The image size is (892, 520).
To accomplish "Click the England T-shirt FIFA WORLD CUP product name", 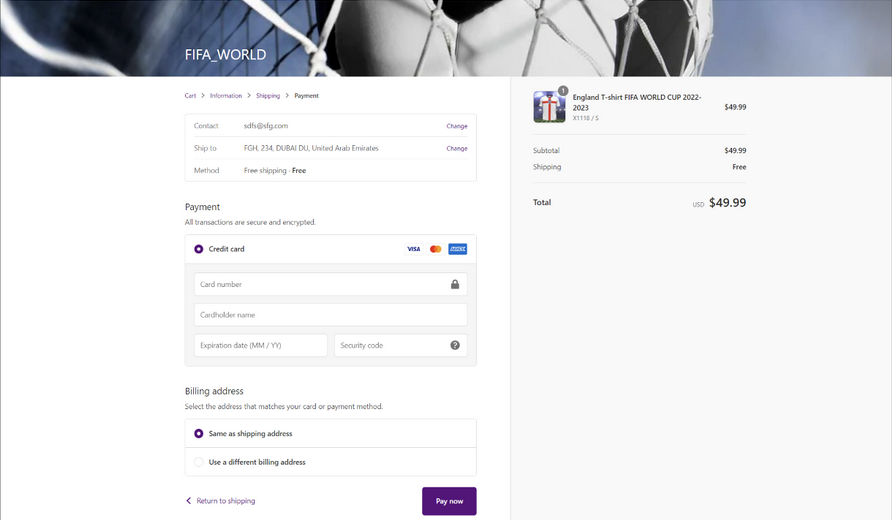I will point(637,102).
